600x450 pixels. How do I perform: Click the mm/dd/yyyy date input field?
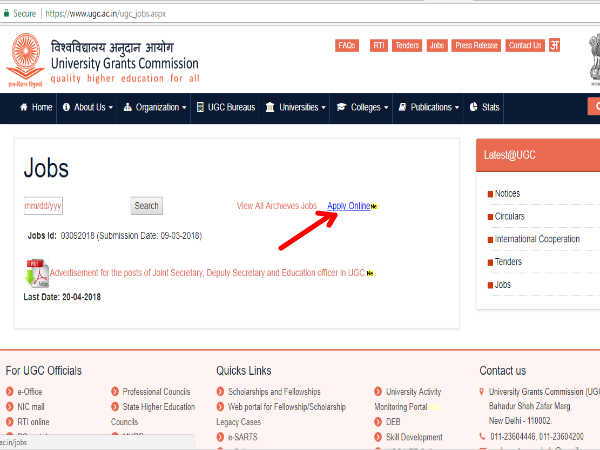click(x=43, y=206)
